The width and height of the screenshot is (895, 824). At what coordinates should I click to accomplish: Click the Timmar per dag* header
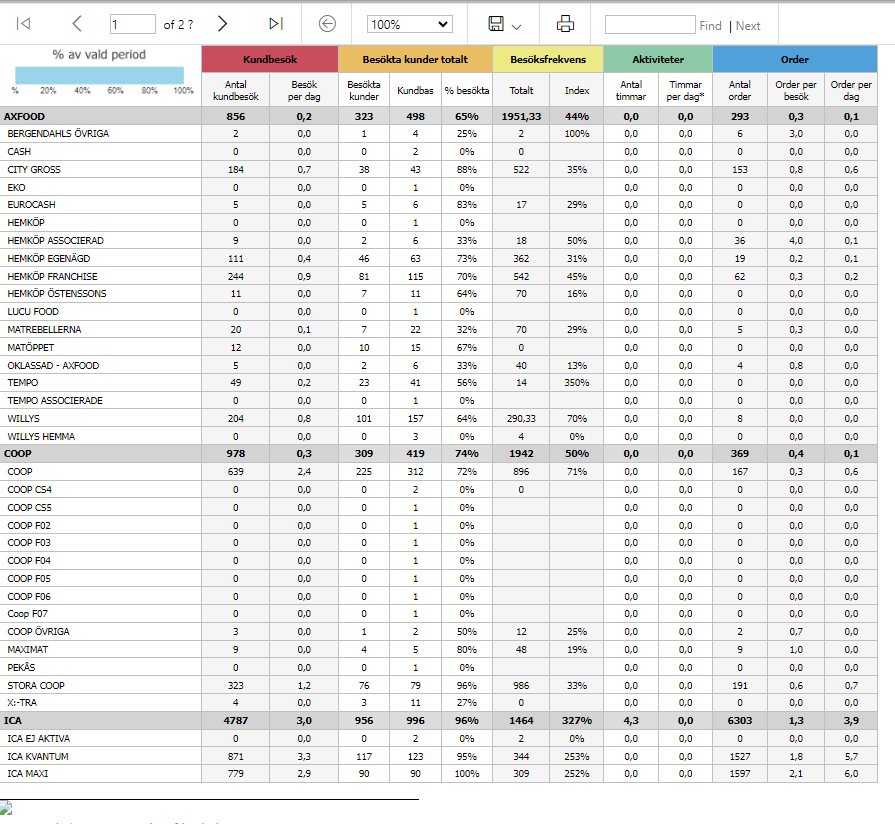point(685,90)
